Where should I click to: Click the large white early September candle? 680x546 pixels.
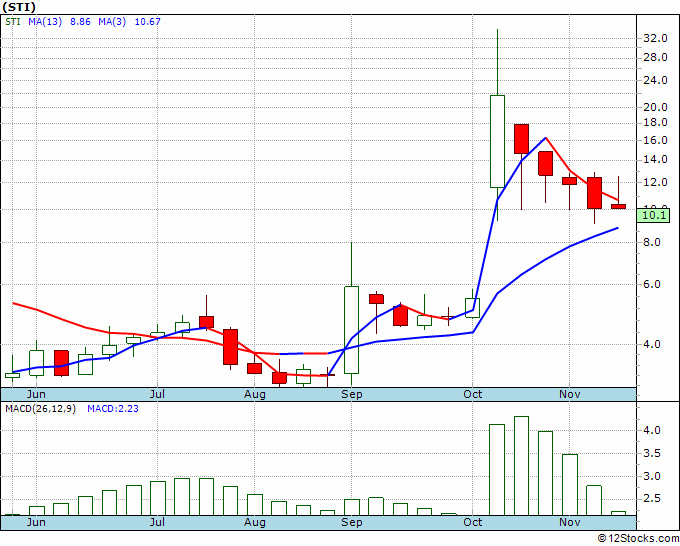coord(351,330)
